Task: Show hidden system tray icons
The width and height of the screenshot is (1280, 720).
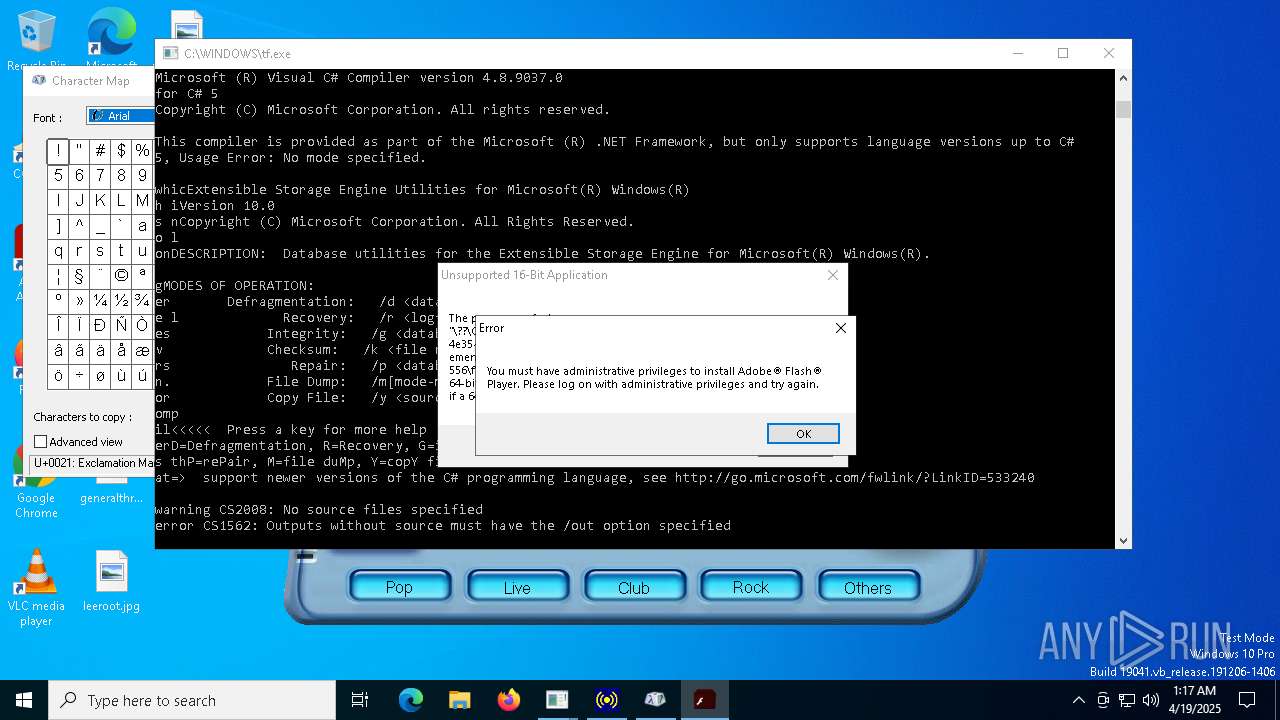Action: [x=1078, y=700]
